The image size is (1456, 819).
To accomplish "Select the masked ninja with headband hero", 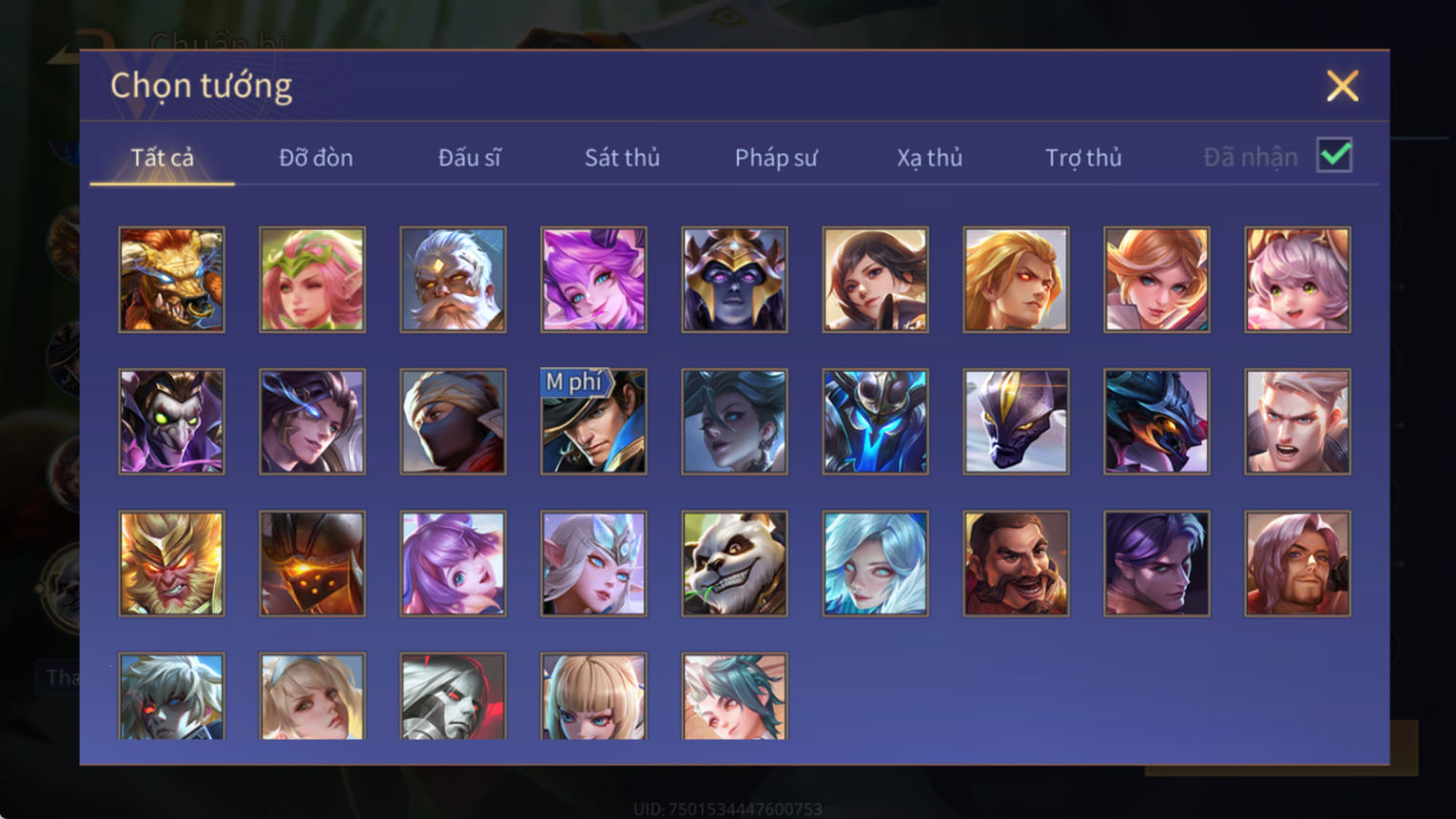I will click(453, 421).
